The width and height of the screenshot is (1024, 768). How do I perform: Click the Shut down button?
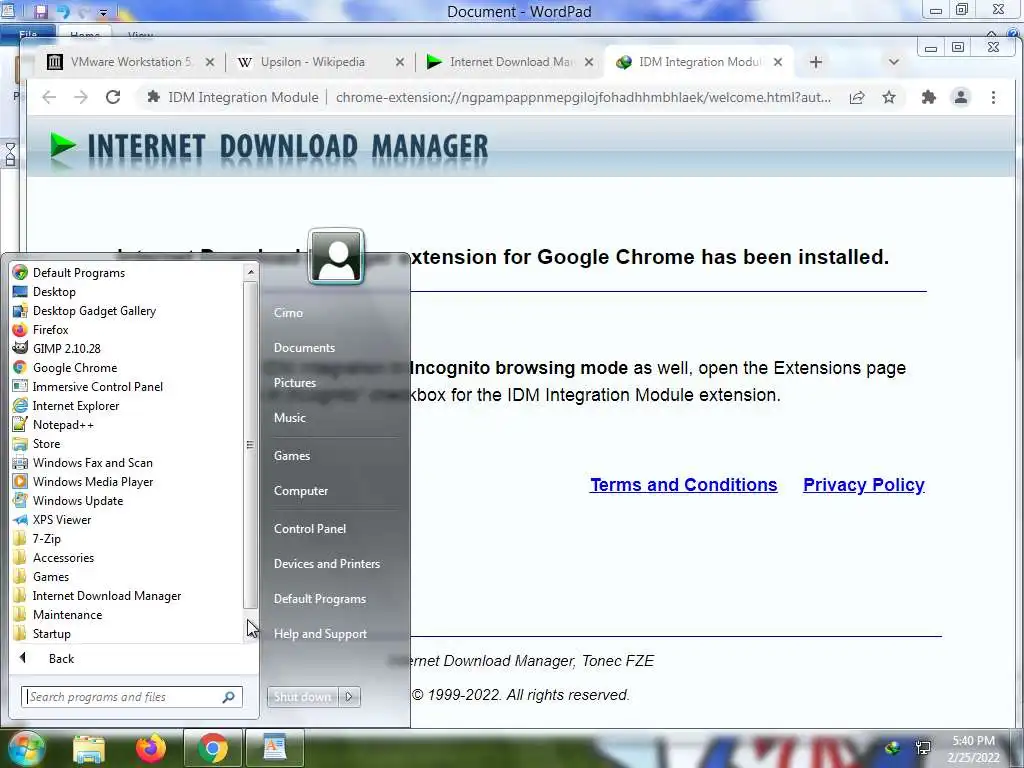302,697
